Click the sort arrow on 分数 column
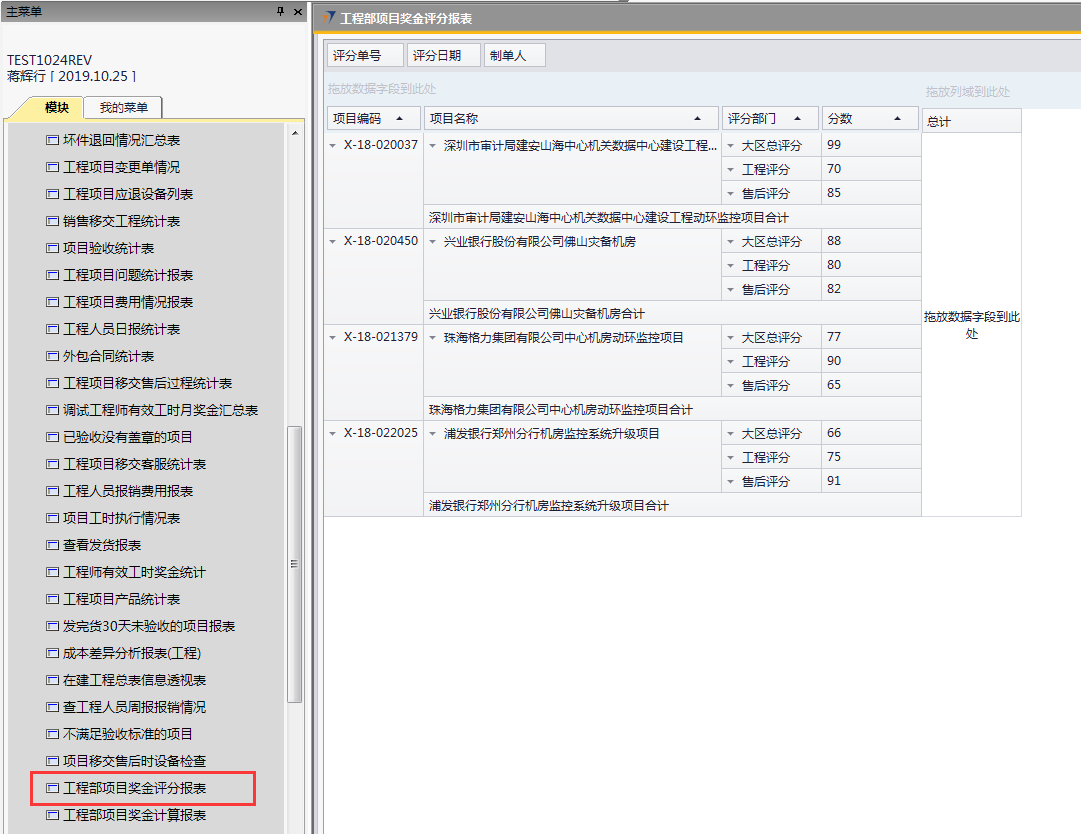This screenshot has width=1081, height=834. [898, 118]
